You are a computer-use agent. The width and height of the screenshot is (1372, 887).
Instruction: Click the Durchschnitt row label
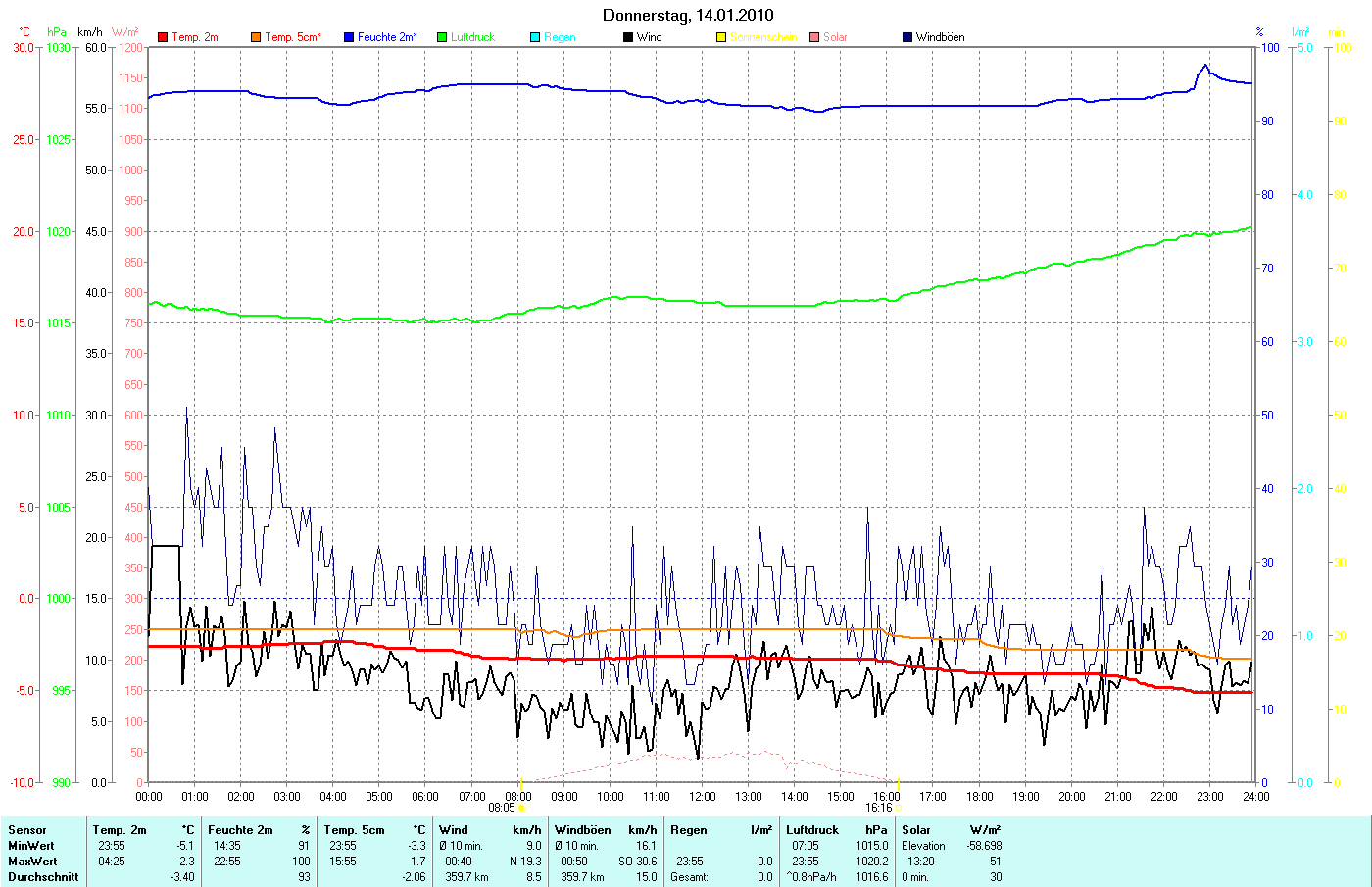pyautogui.click(x=43, y=877)
